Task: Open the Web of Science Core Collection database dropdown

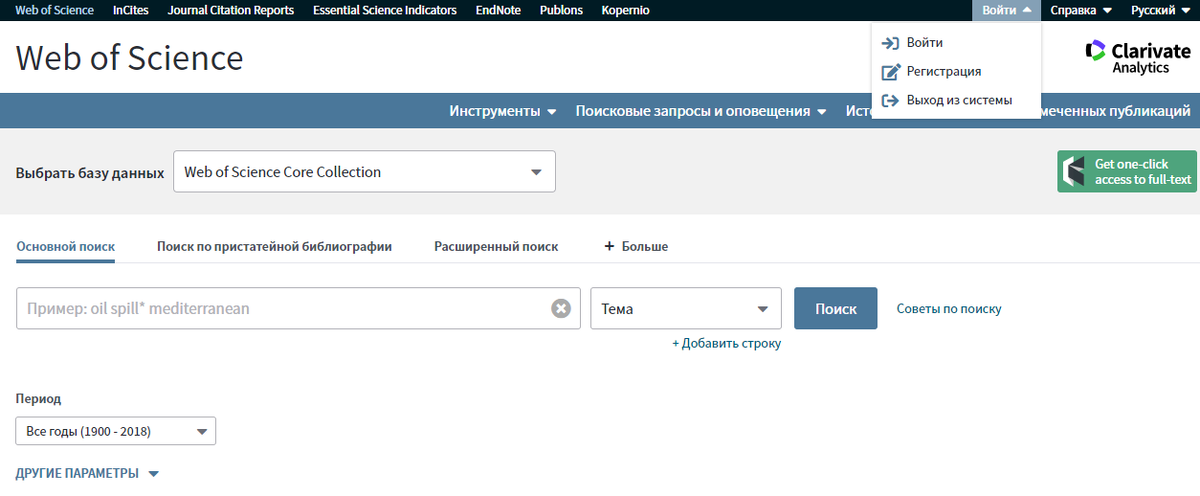Action: click(364, 172)
